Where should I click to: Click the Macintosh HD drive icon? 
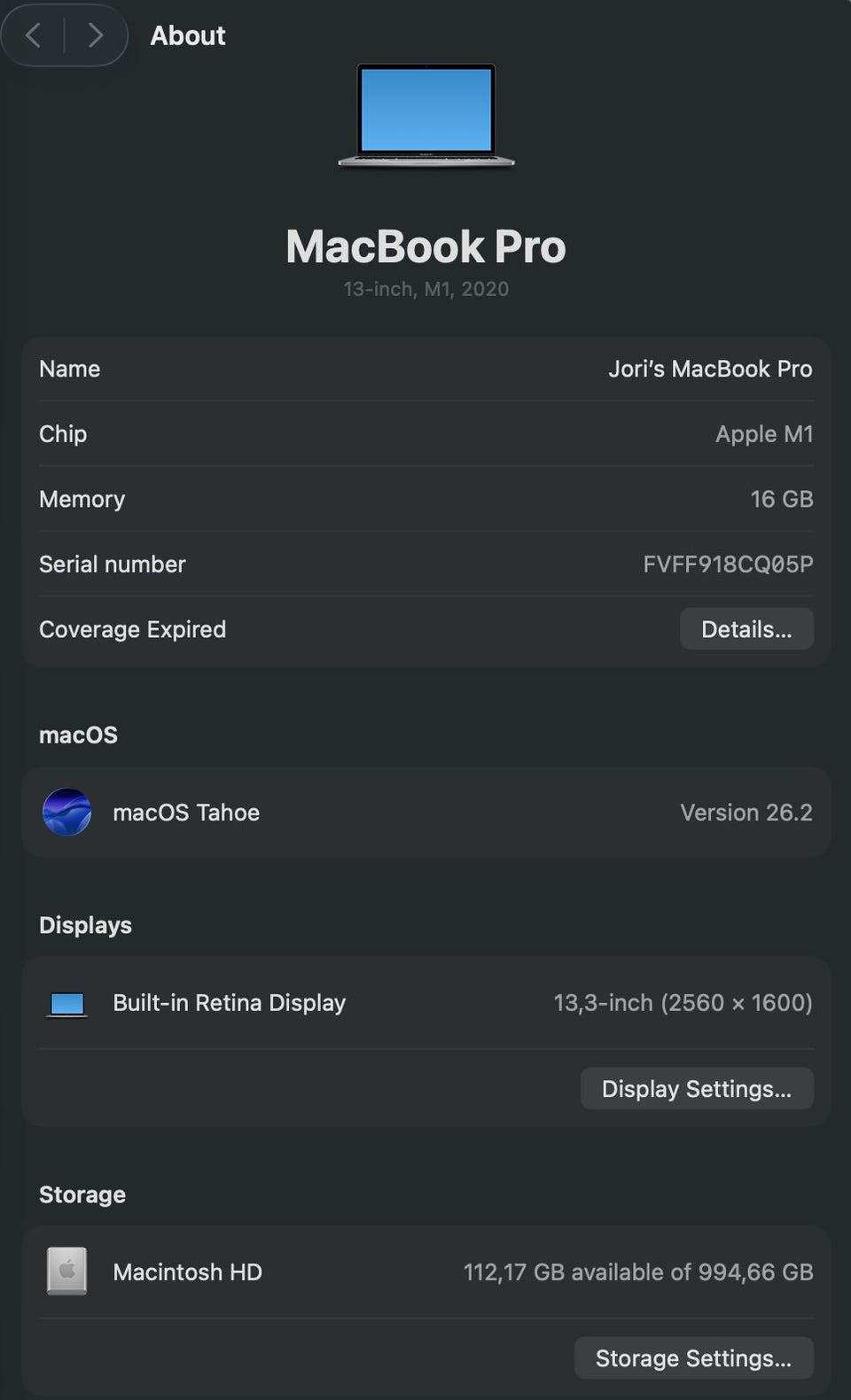pos(67,1272)
